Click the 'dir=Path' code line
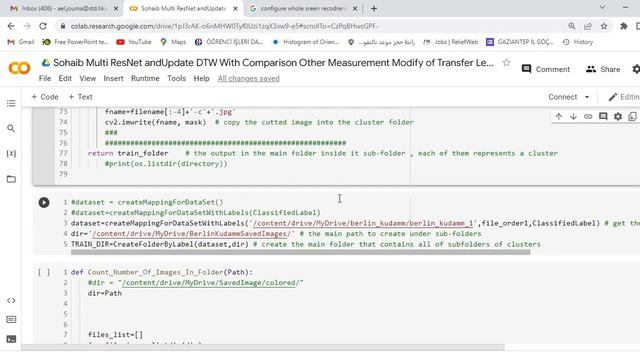The height and width of the screenshot is (360, 640). 105,293
